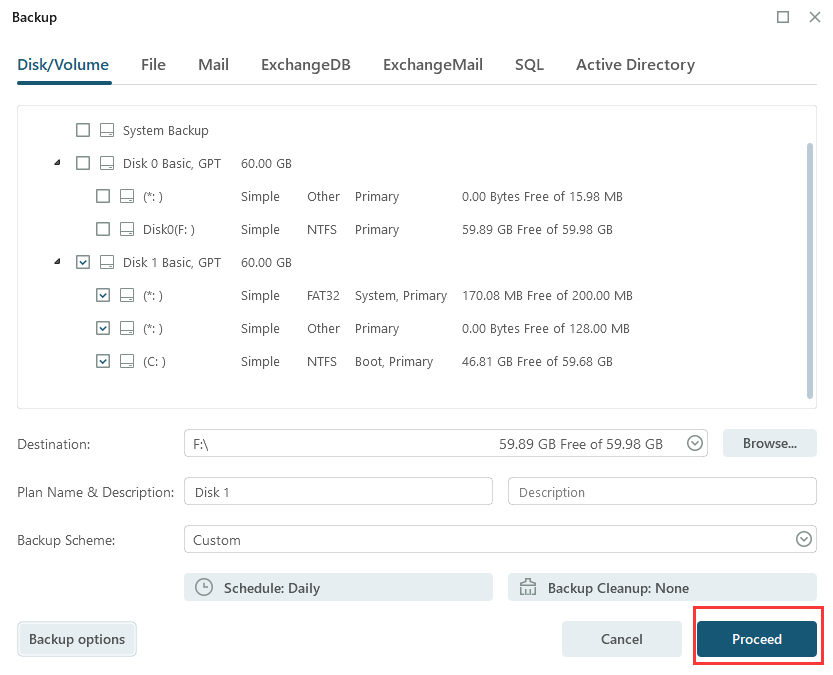Click the (C:) volume drive icon

127,362
